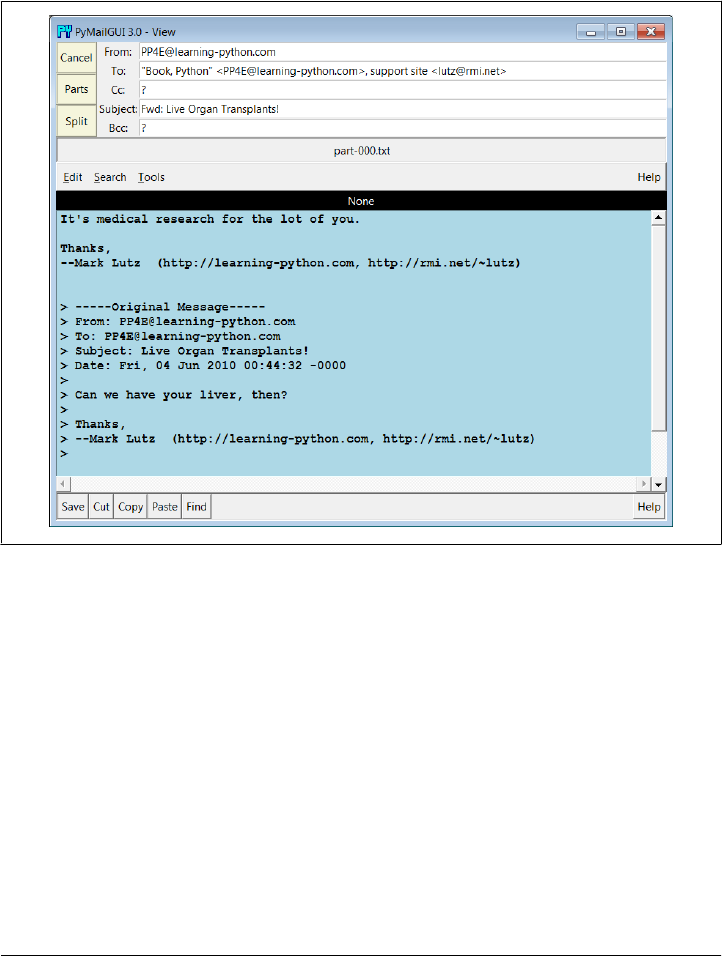Click the Split button

tap(76, 121)
